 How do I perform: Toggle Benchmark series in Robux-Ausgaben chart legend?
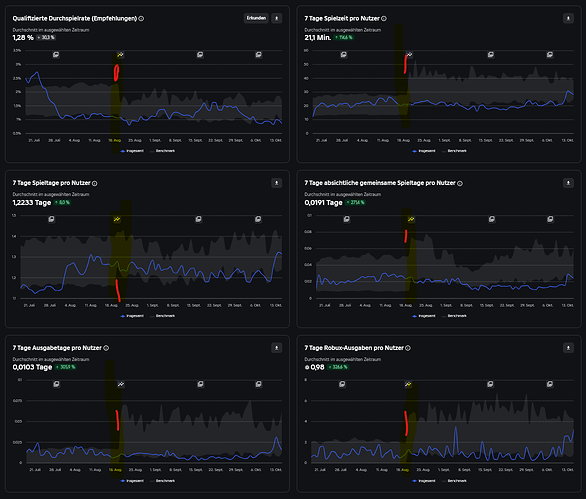(x=454, y=481)
